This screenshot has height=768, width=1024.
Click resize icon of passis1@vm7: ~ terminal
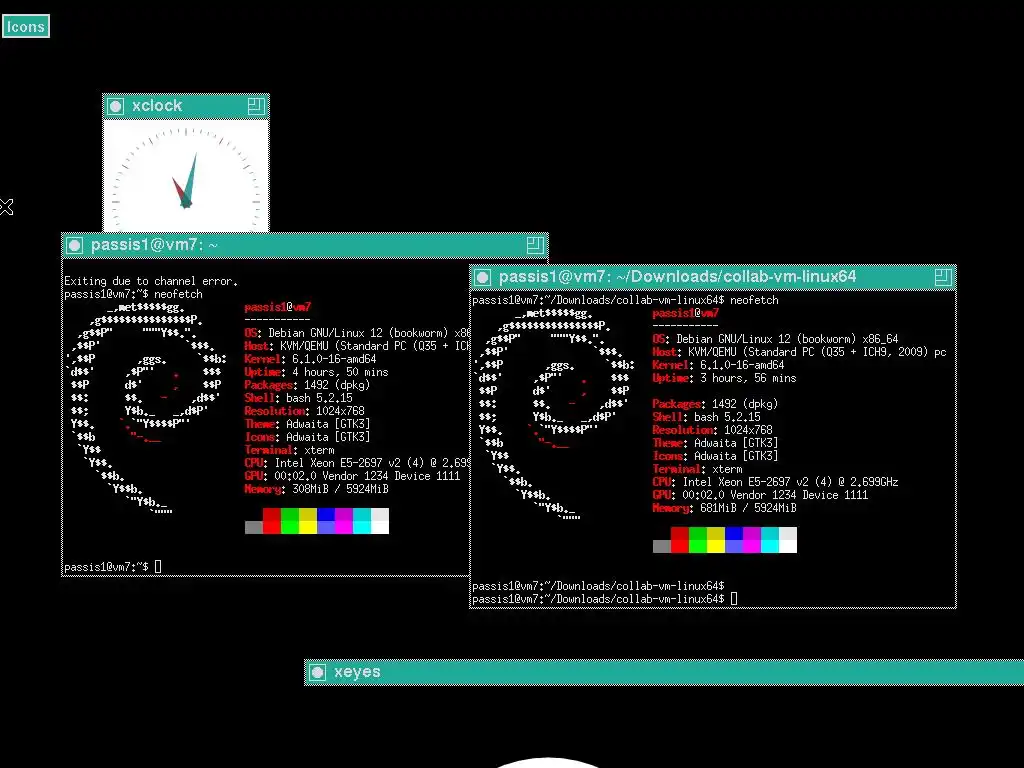pyautogui.click(x=535, y=245)
